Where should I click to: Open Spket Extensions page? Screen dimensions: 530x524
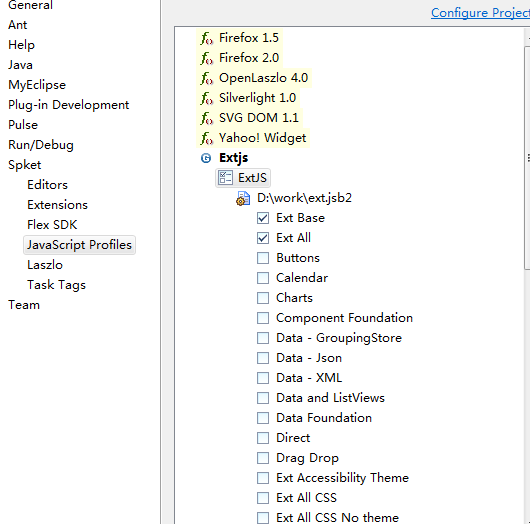57,205
